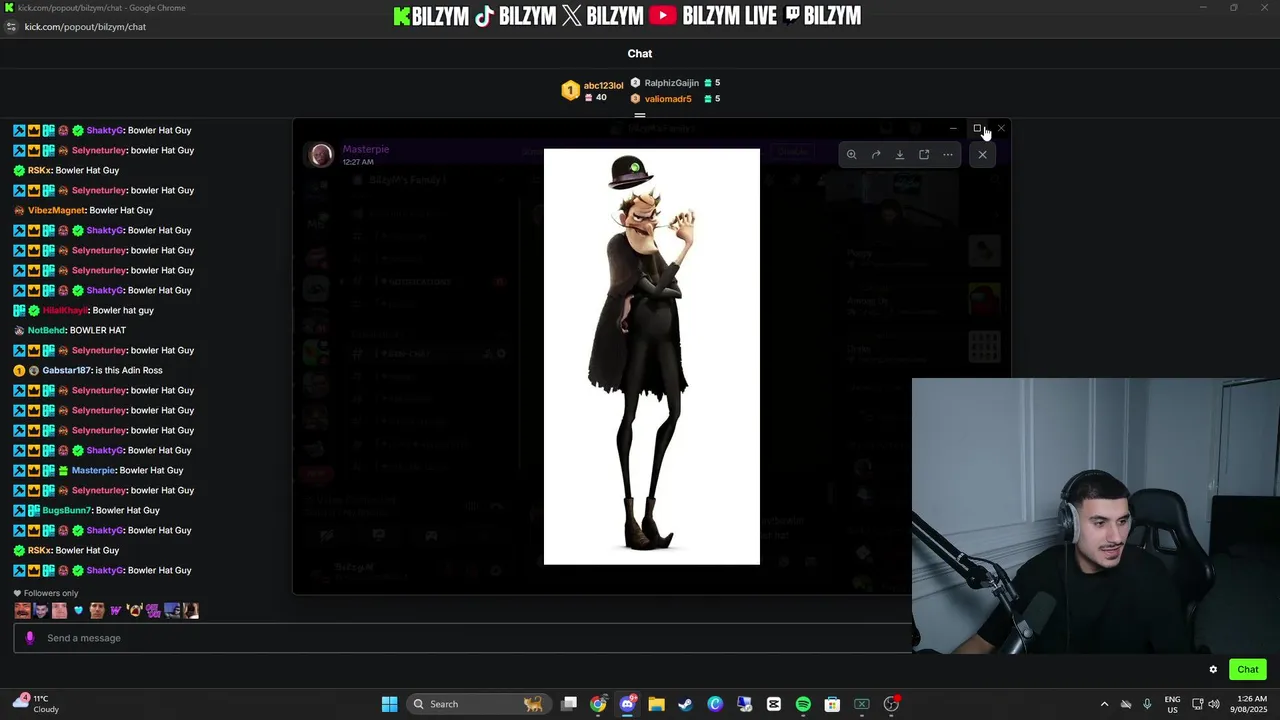This screenshot has width=1280, height=720.
Task: Click Followers only chat mode label
Action: coord(45,593)
